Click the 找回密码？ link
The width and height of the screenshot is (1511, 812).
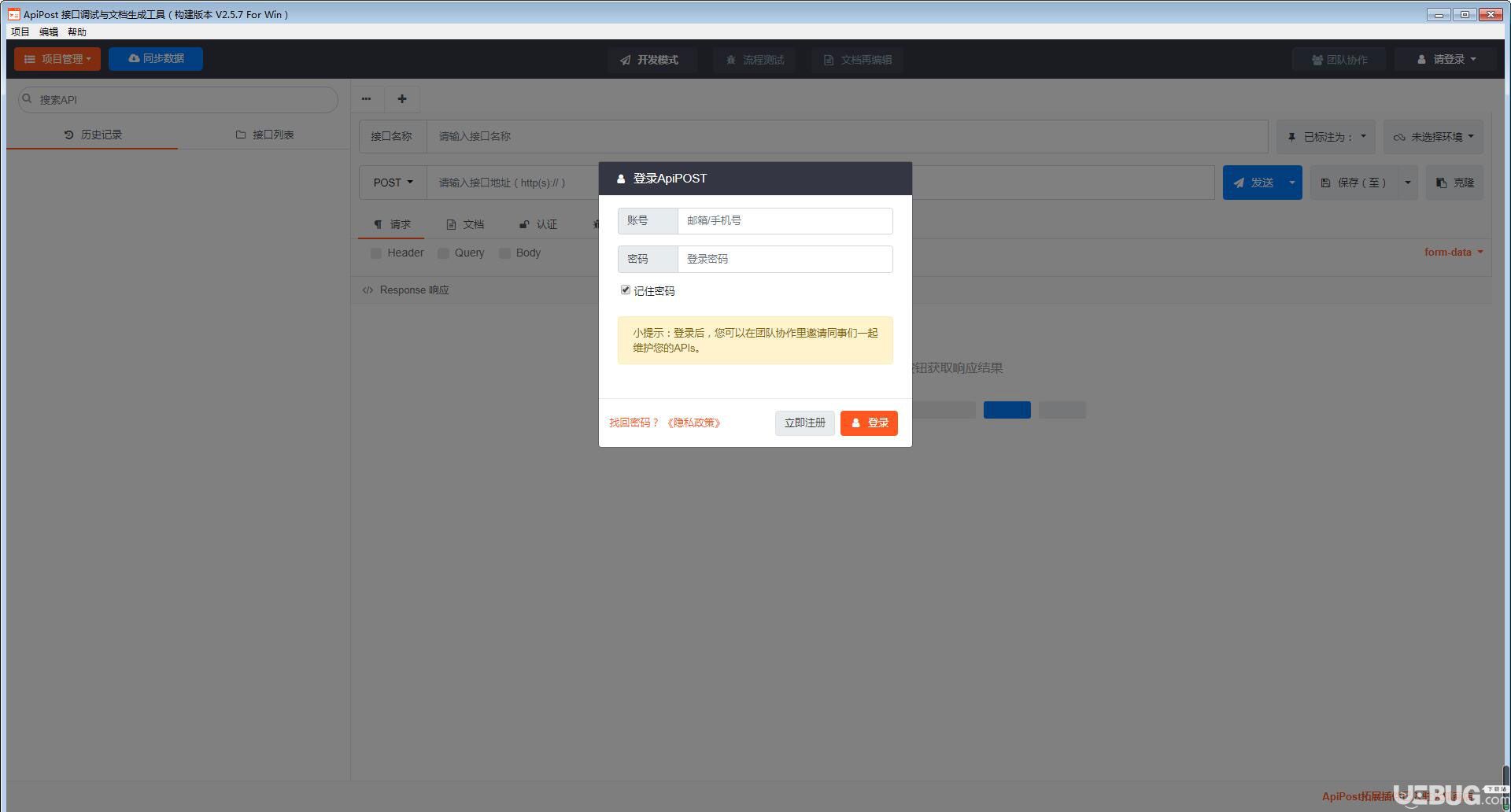click(634, 423)
